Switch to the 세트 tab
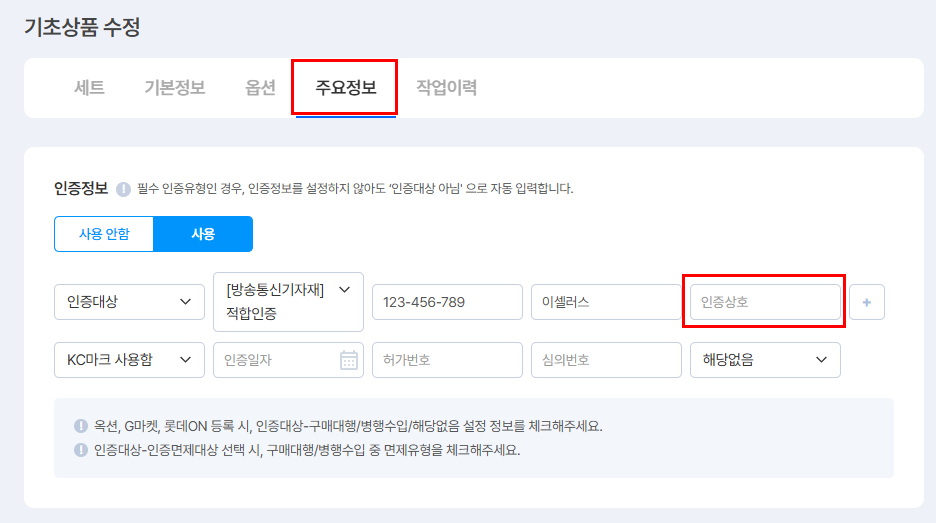 (x=89, y=88)
